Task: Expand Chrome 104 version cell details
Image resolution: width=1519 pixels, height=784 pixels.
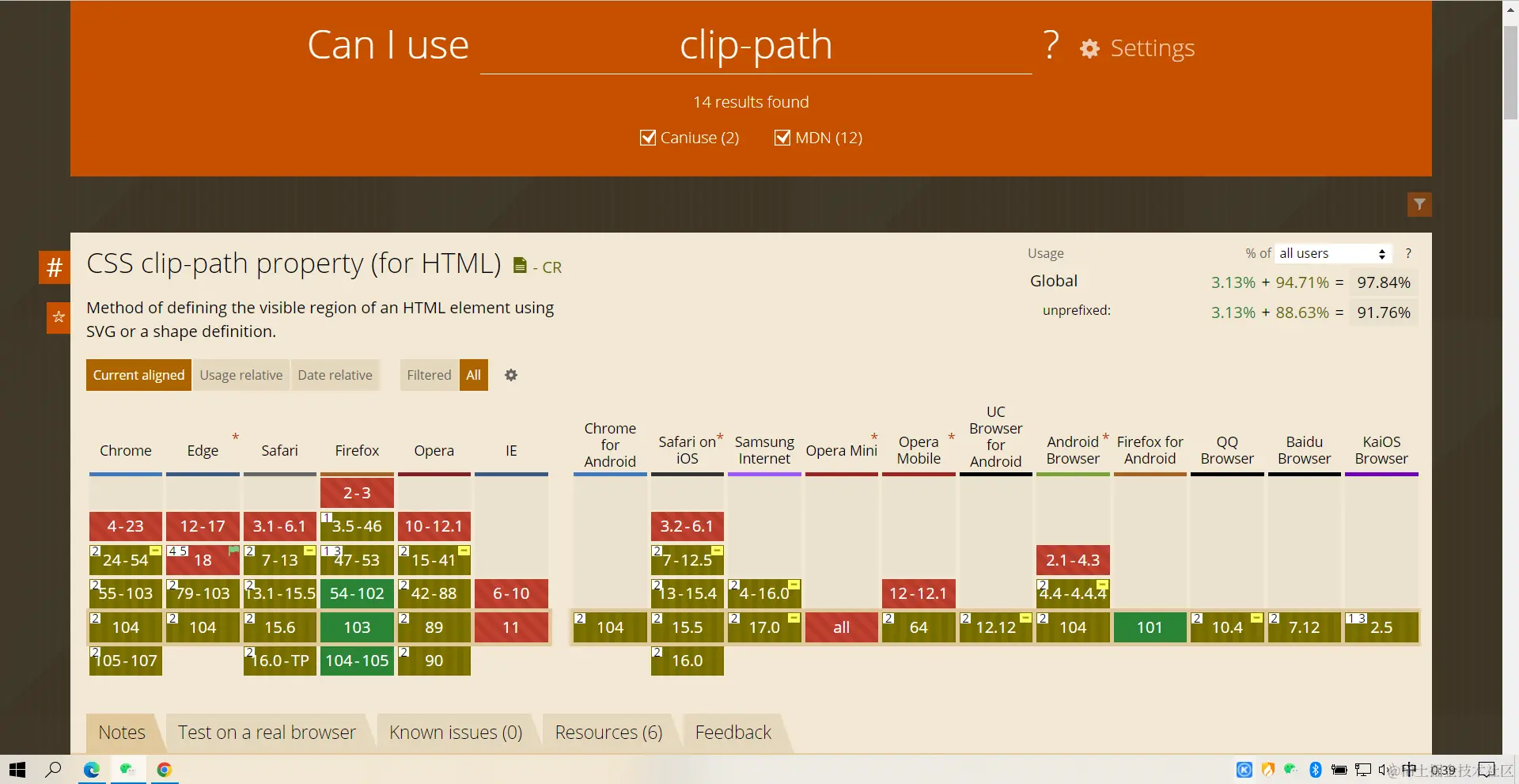Action: [126, 627]
